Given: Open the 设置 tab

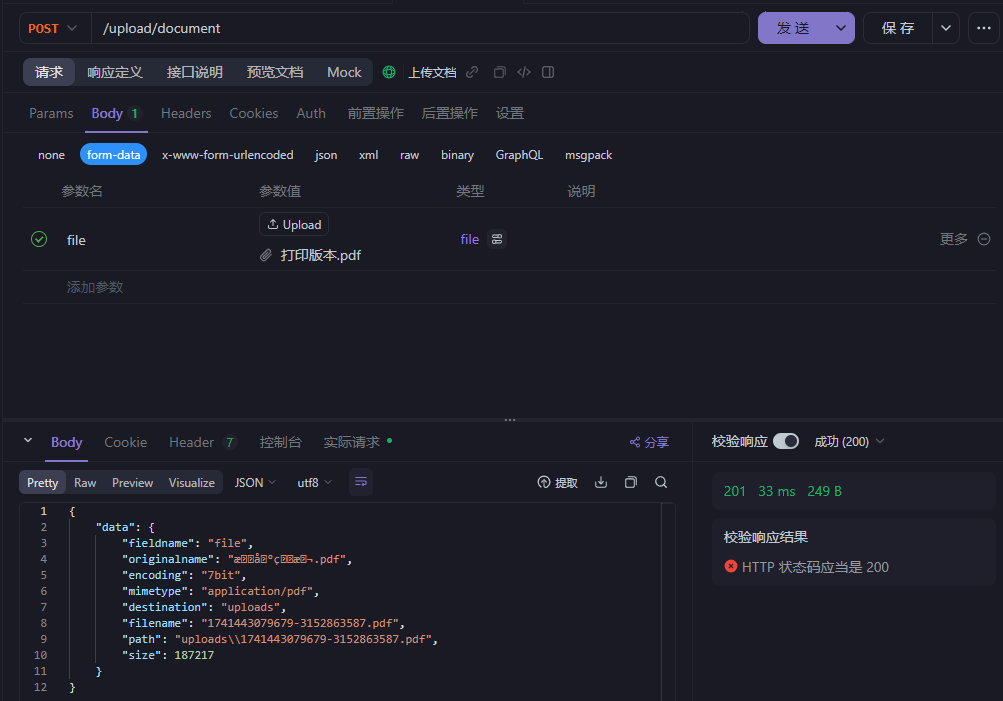Looking at the screenshot, I should click(510, 113).
